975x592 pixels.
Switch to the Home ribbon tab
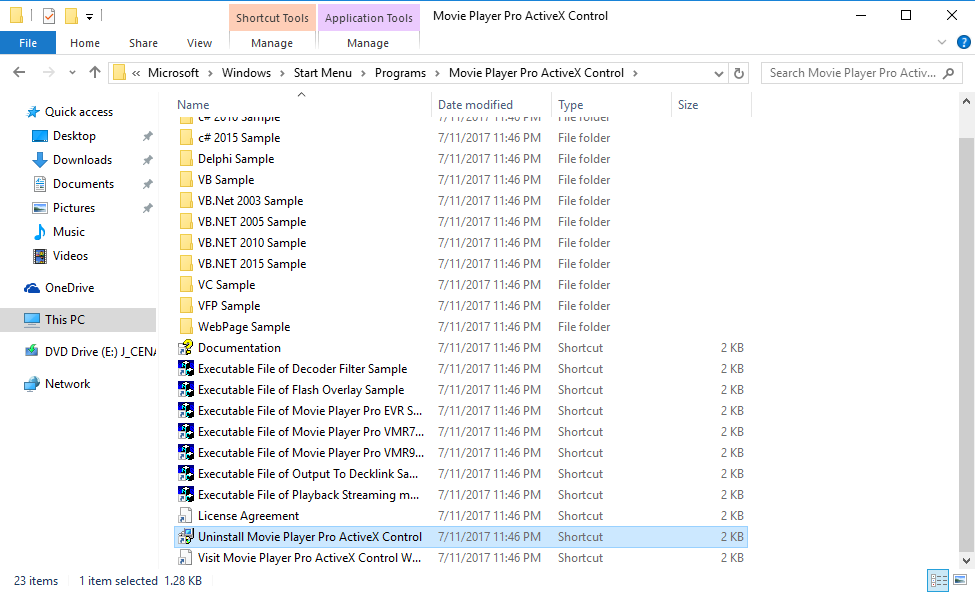coord(85,43)
